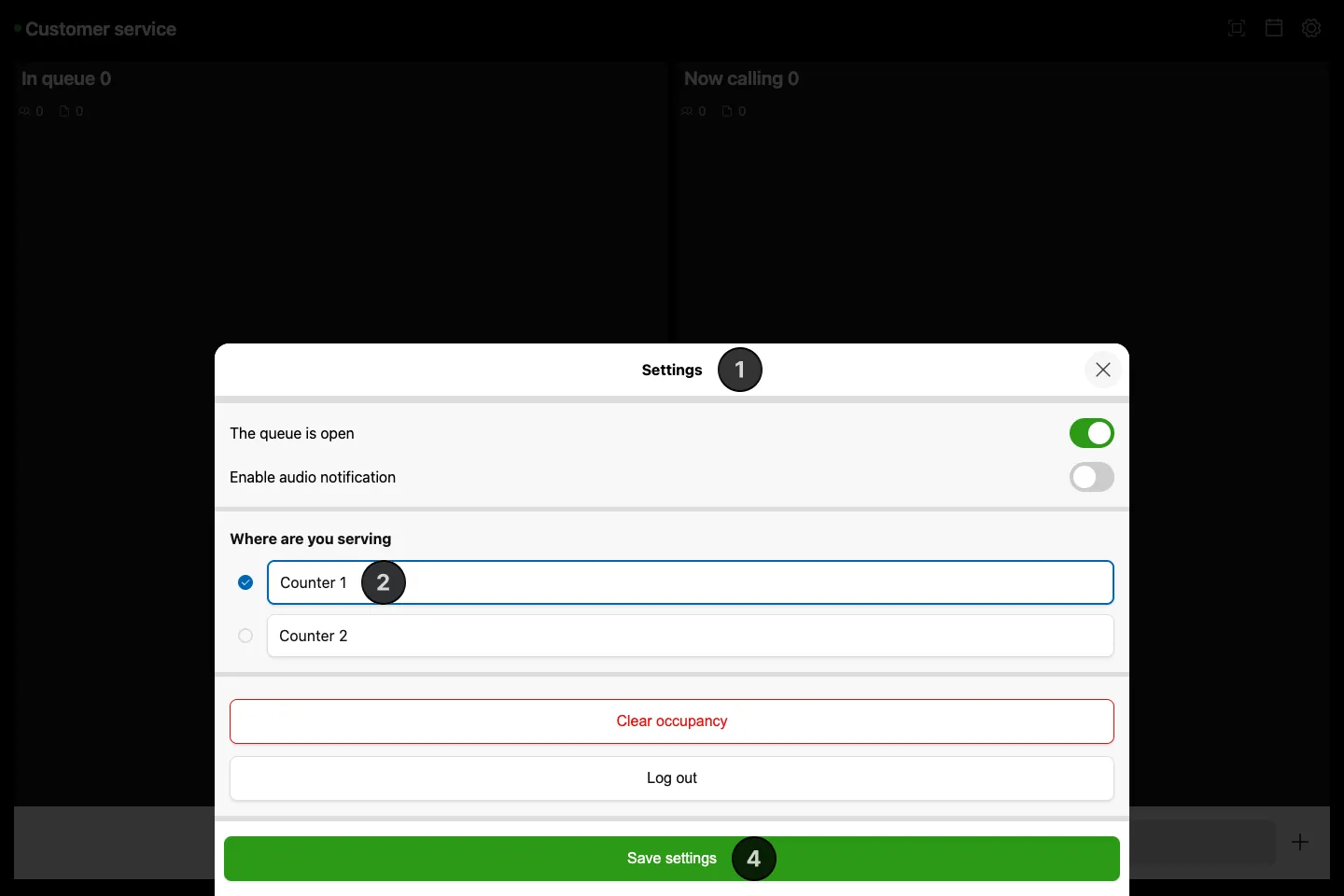Screen dimensions: 1344x896
Task: Click the 'Customer service' title
Action: point(101,29)
